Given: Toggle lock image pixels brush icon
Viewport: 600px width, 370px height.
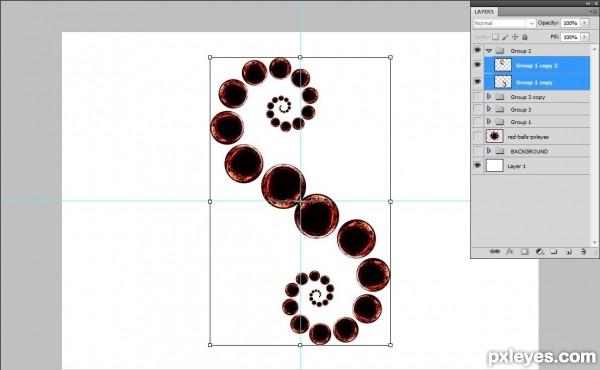Looking at the screenshot, I should point(505,37).
